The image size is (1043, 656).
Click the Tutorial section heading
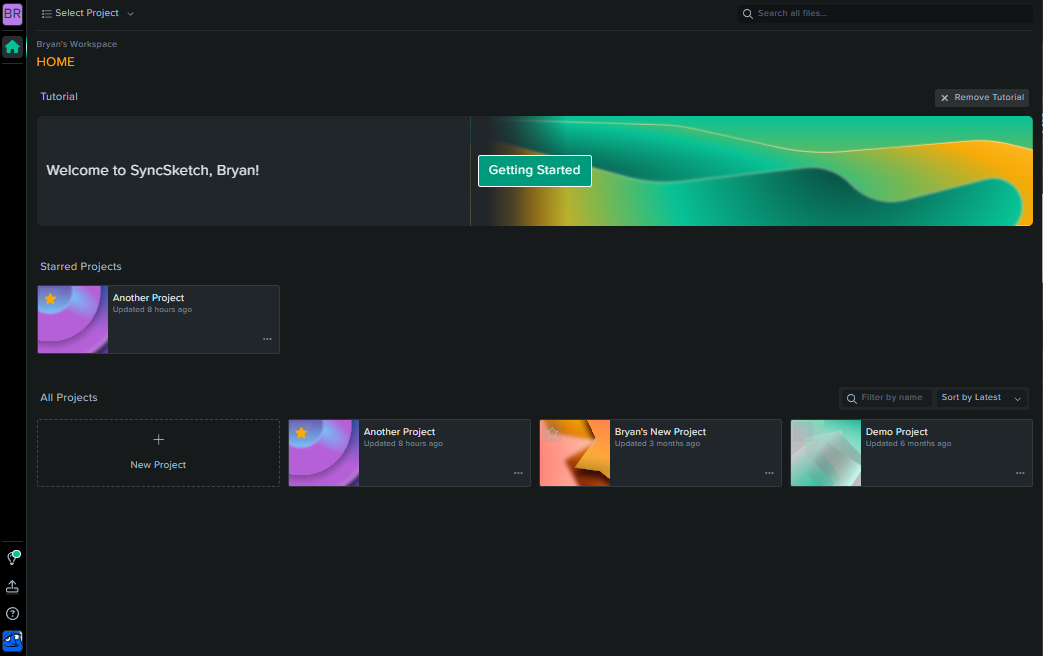click(59, 96)
